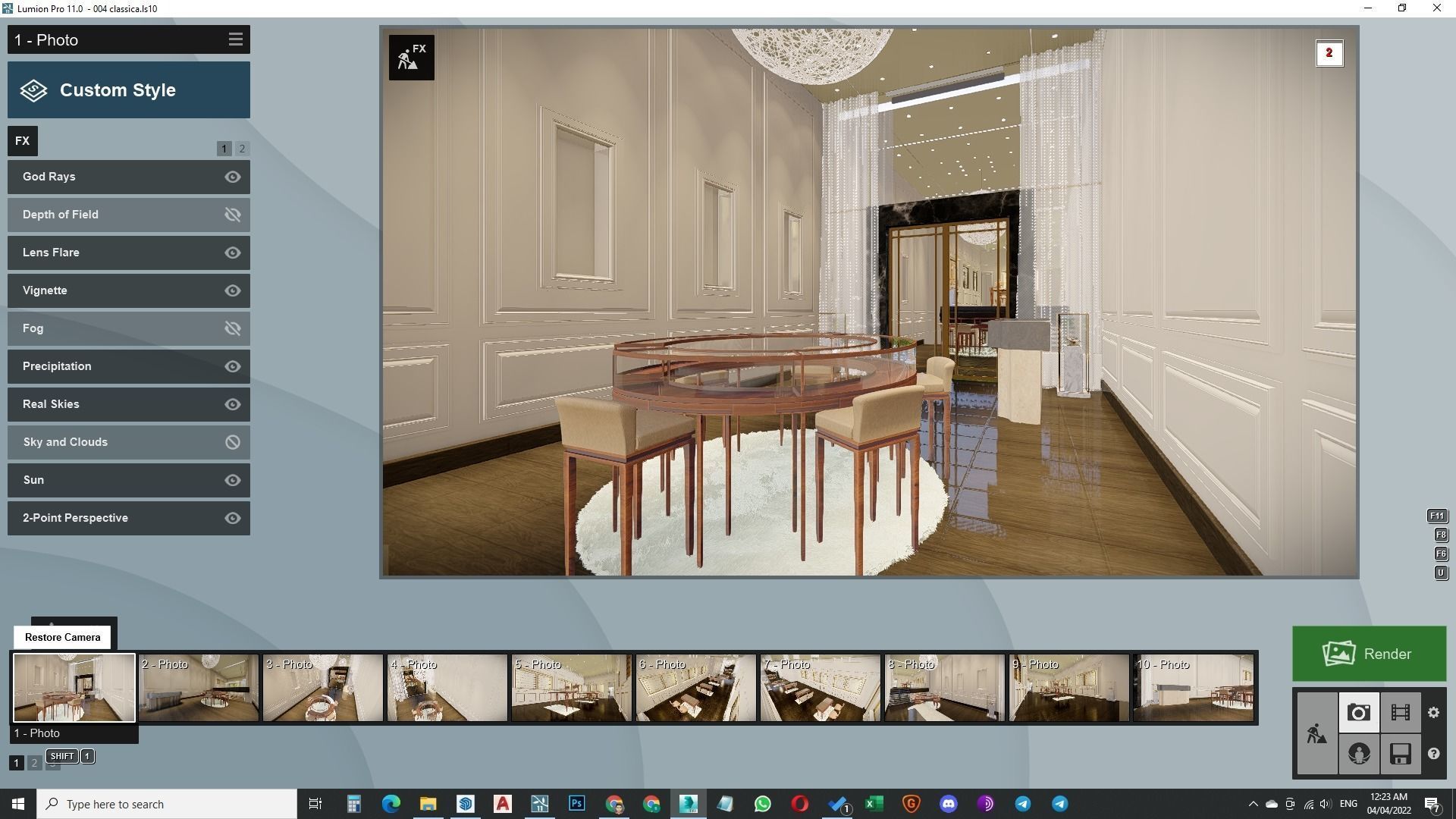The image size is (1456, 819).
Task: Click the F11 fullscreen key hint
Action: (1437, 516)
